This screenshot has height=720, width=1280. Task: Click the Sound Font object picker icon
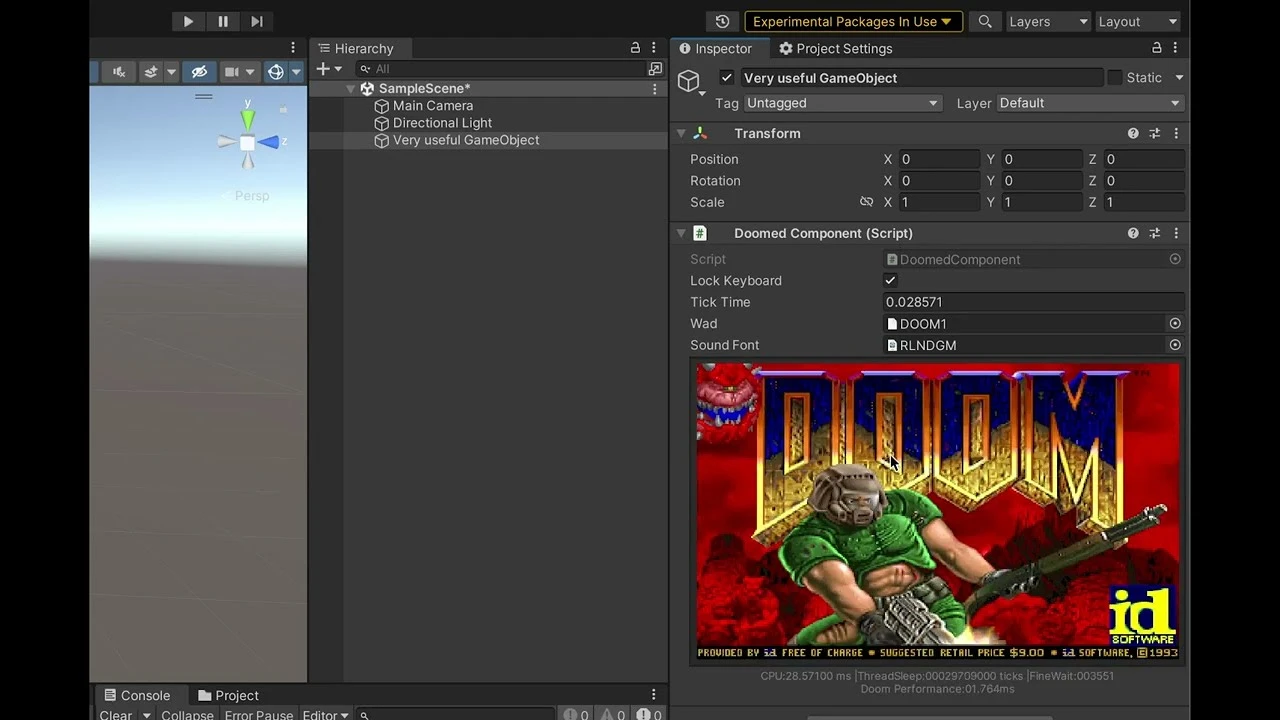coord(1175,345)
